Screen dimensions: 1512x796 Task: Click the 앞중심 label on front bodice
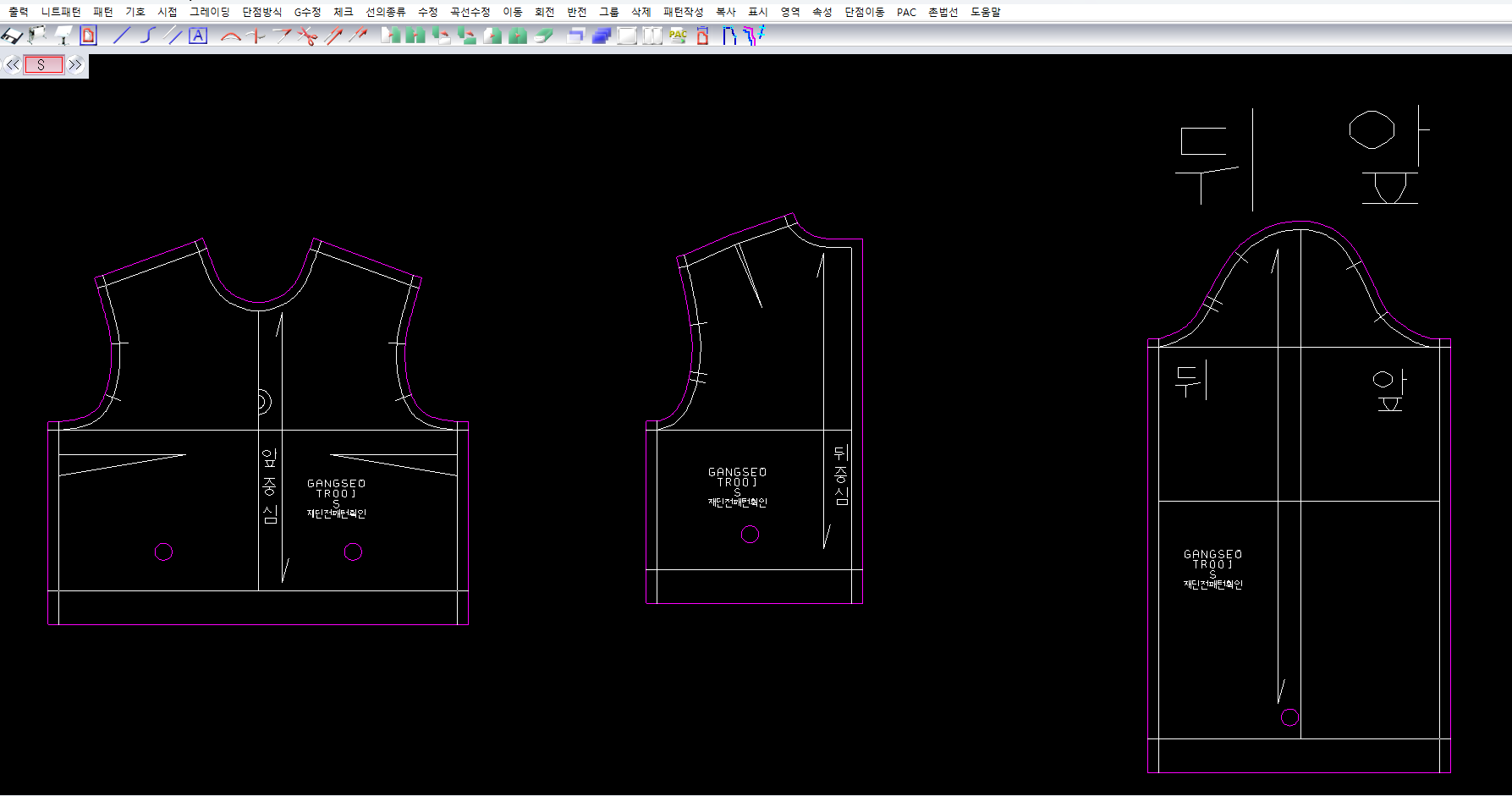tap(269, 486)
